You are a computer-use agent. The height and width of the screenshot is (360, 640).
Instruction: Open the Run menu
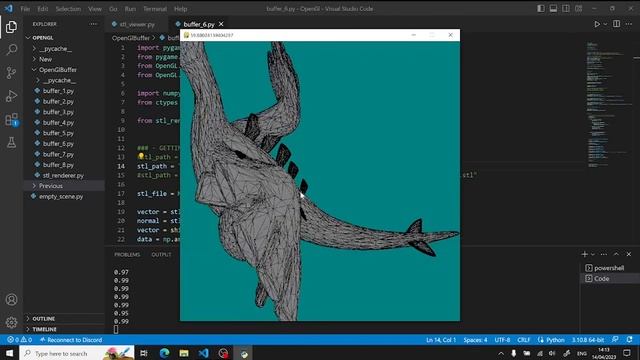[x=130, y=9]
